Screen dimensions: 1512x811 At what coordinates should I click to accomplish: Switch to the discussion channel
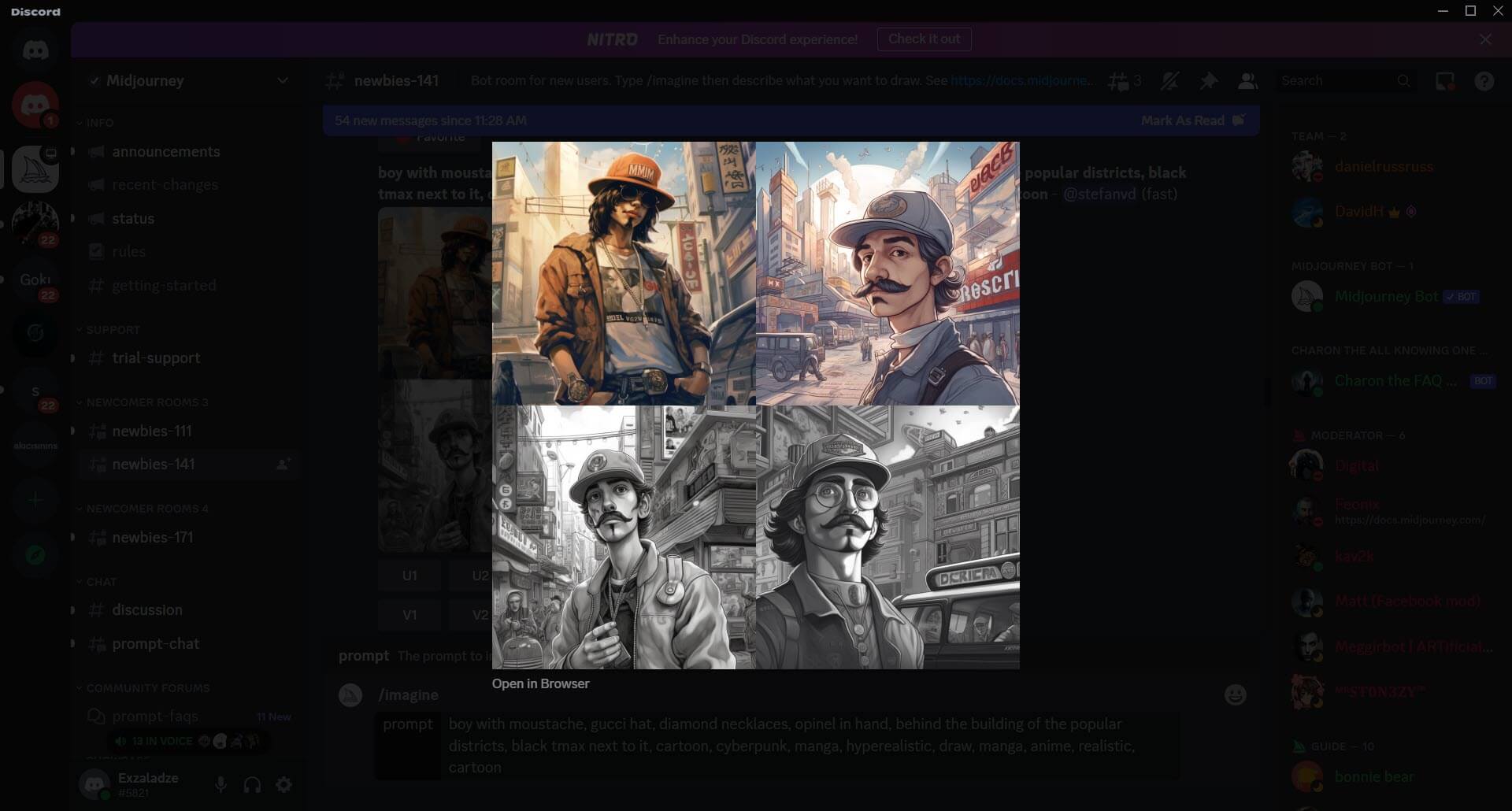click(x=147, y=609)
